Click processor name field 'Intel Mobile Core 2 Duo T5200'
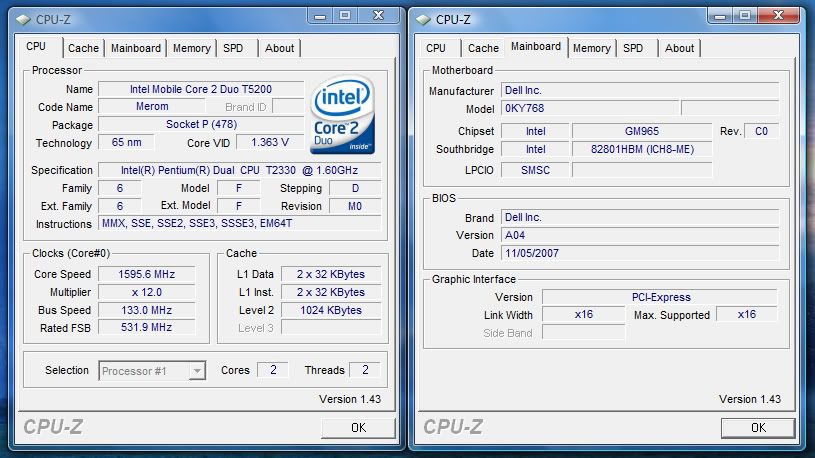 [201, 89]
